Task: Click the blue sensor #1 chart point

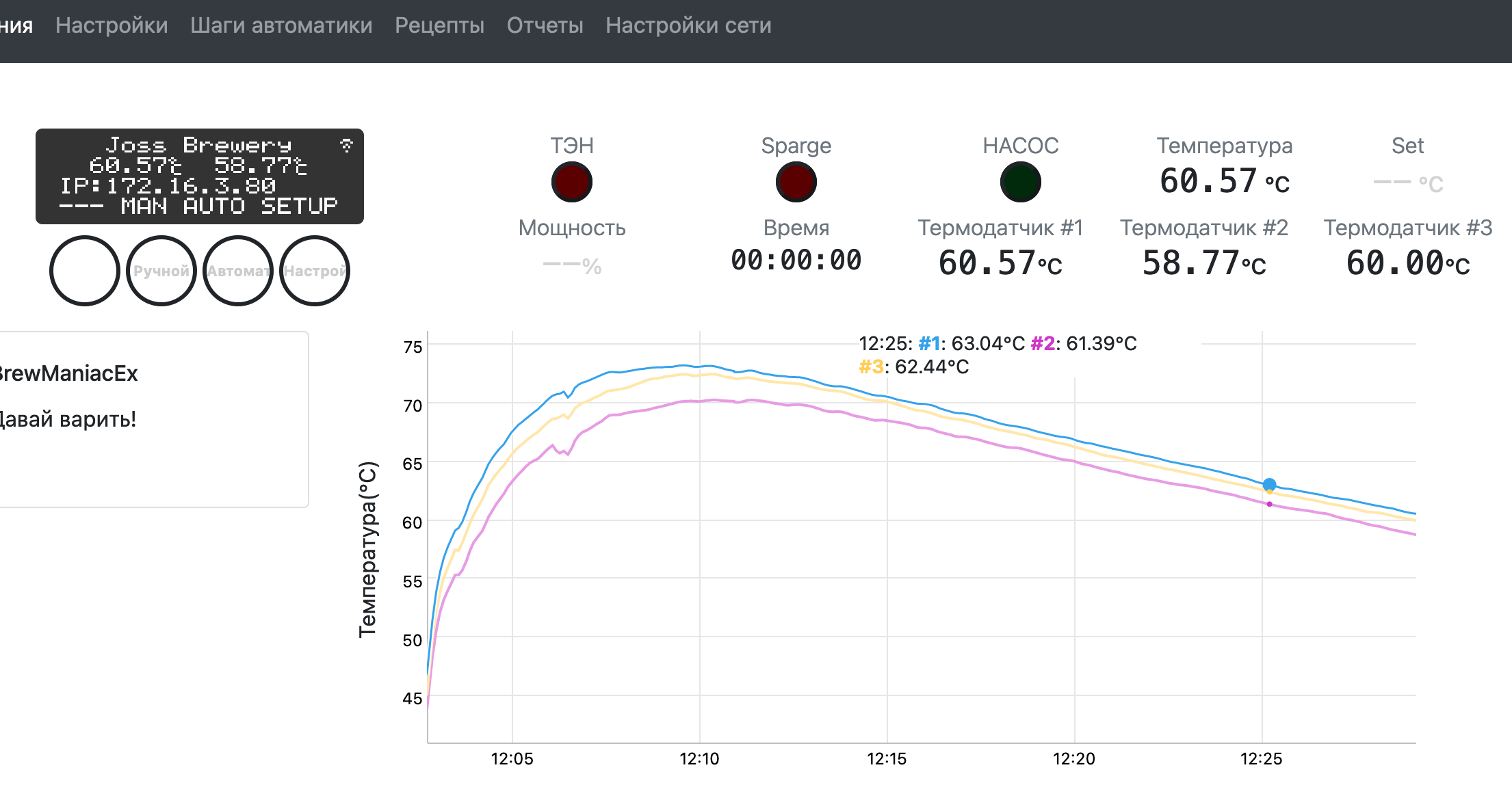Action: pyautogui.click(x=1269, y=484)
